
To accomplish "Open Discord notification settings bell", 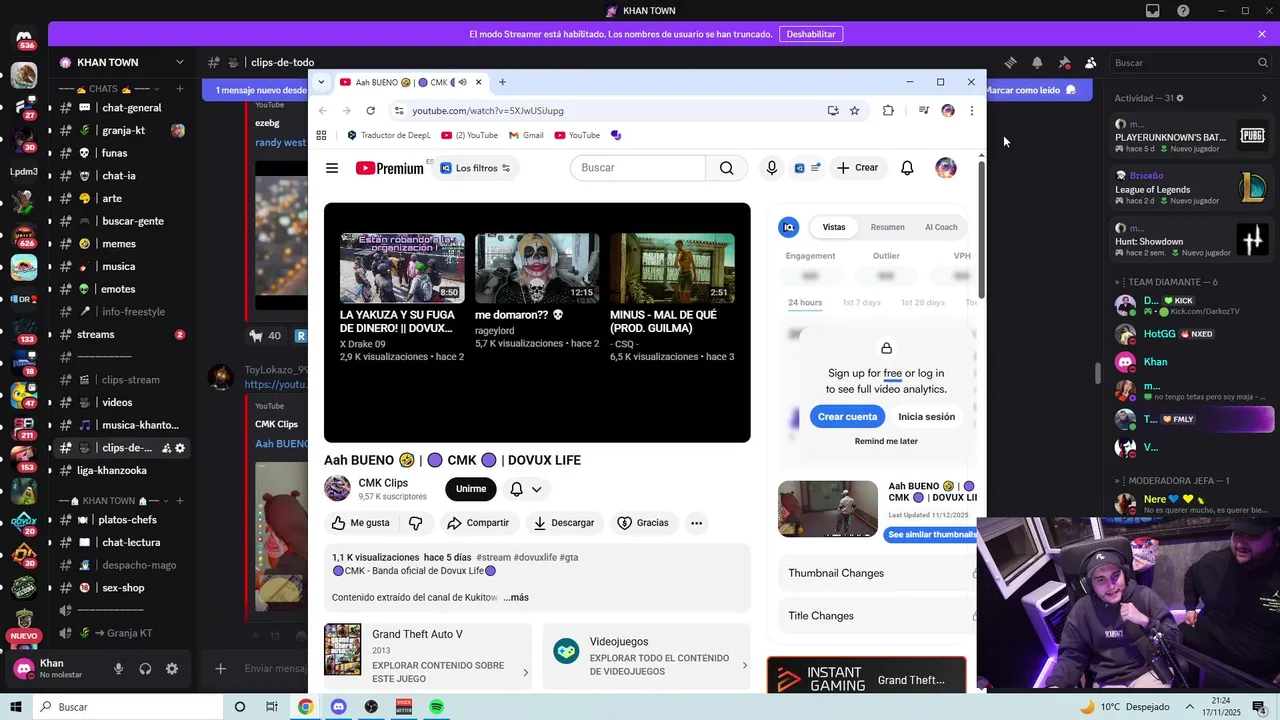I will [x=1037, y=62].
